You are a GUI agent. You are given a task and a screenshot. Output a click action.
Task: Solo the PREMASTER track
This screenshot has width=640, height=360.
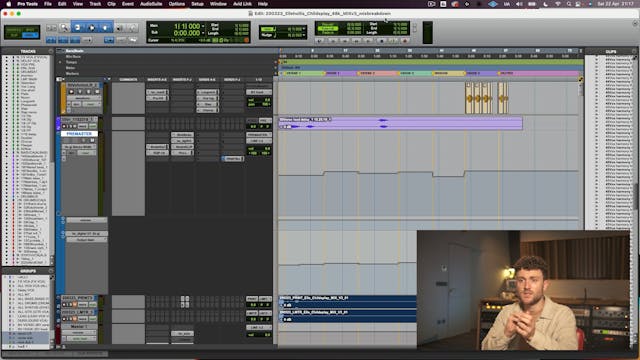83,140
